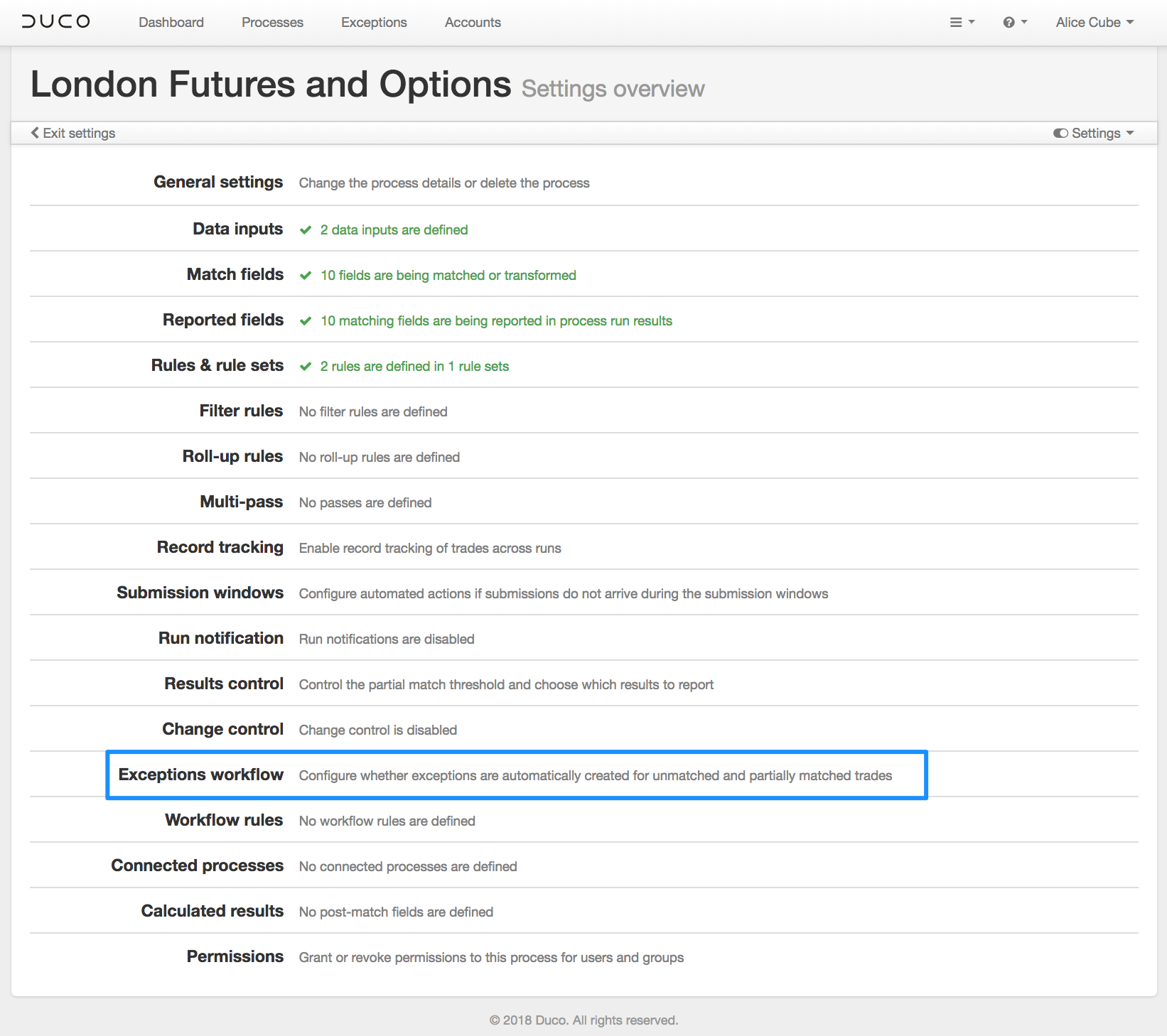This screenshot has height=1036, width=1167.
Task: Expand the help menu dropdown arrow
Action: [1024, 22]
